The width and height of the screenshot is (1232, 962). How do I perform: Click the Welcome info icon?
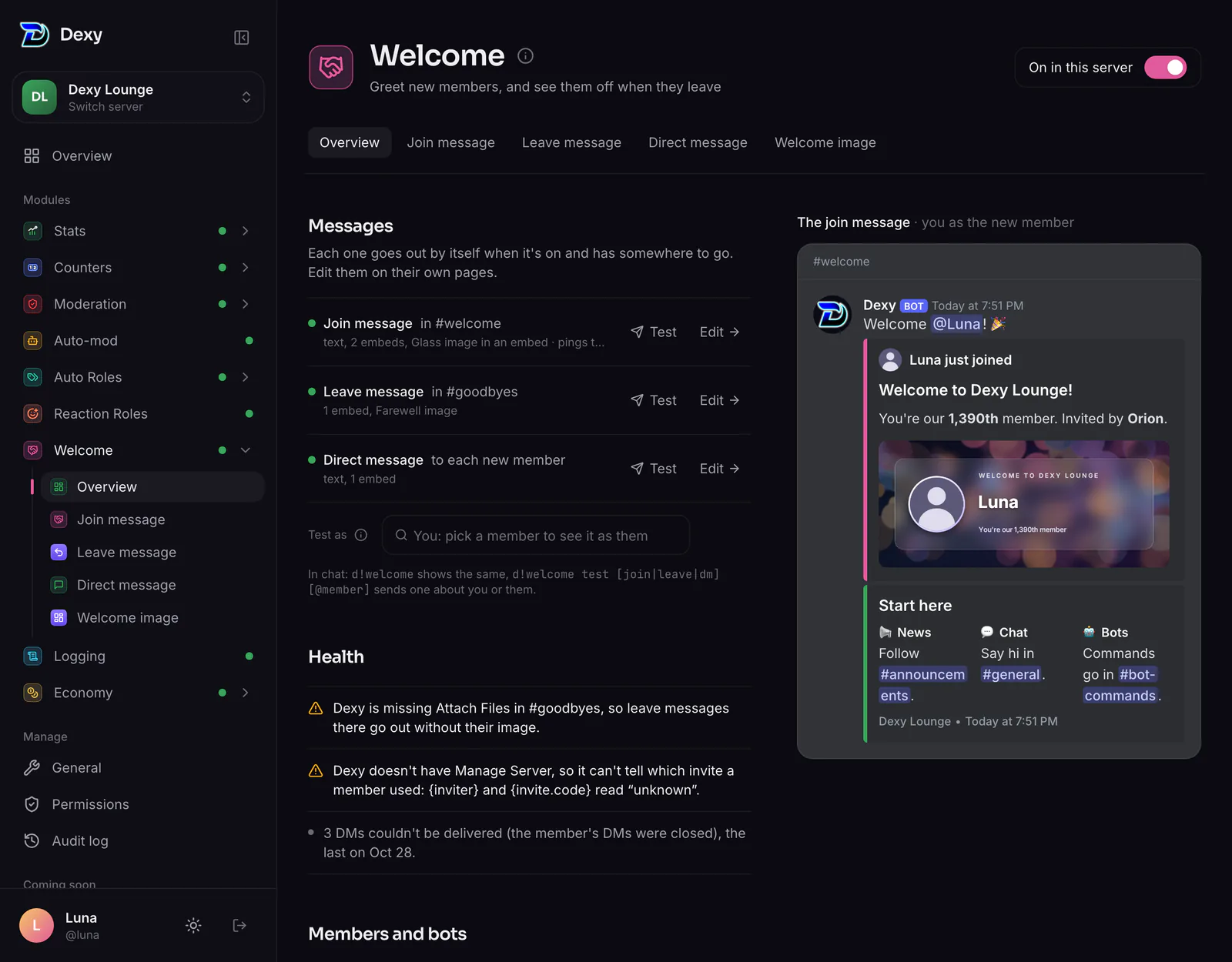[x=525, y=55]
